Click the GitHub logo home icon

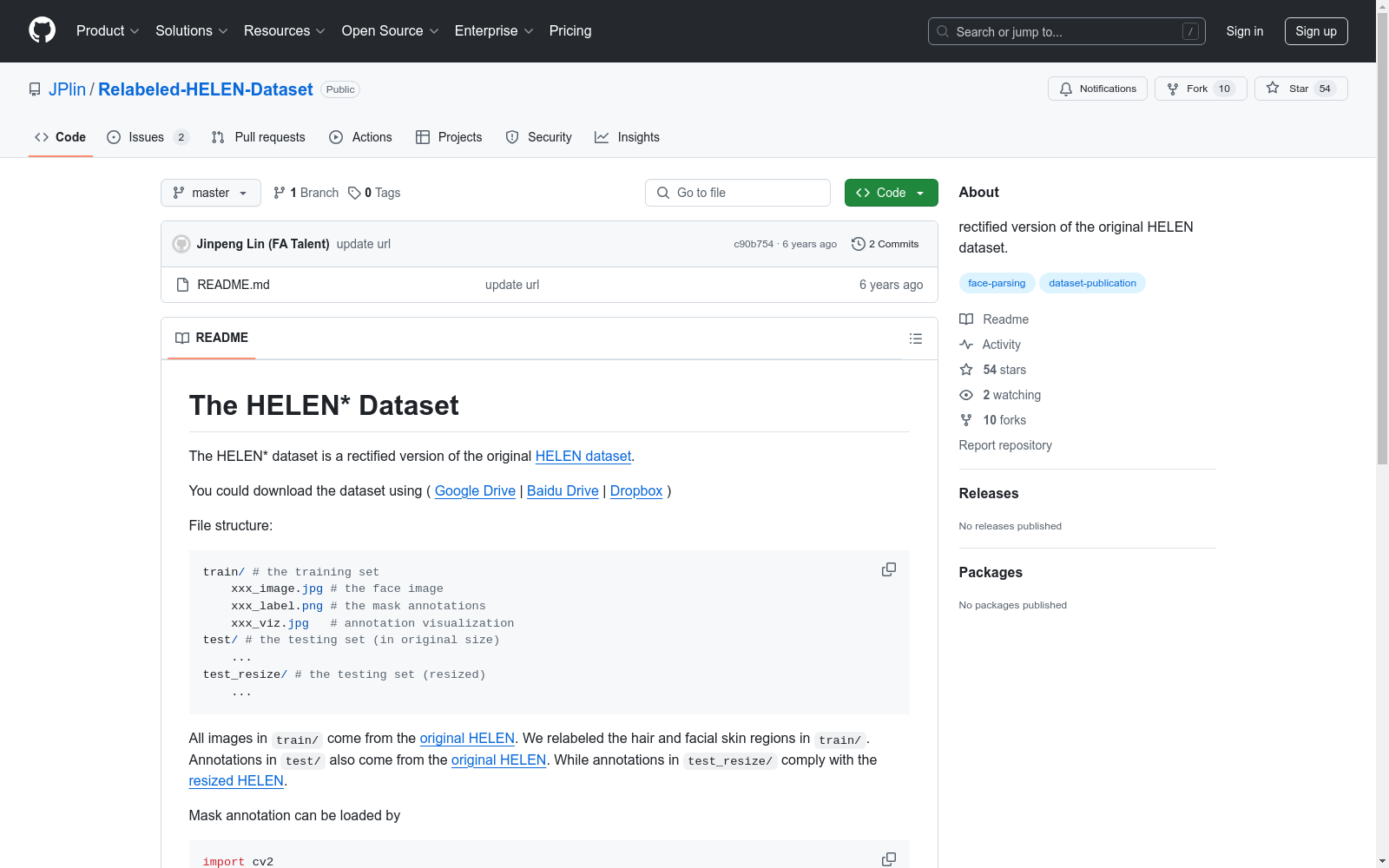[42, 30]
